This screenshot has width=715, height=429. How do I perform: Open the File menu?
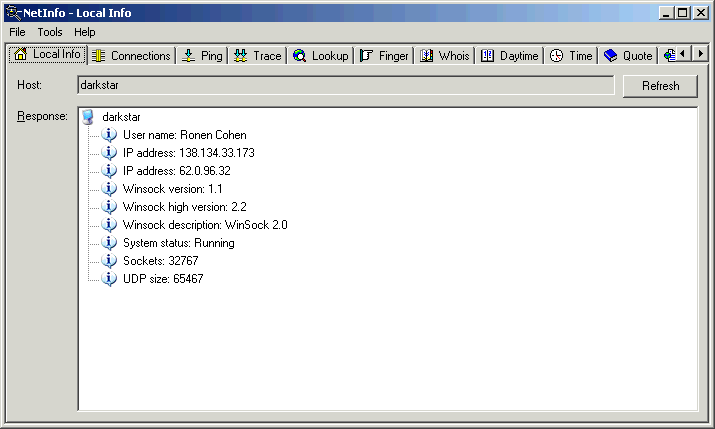[17, 32]
